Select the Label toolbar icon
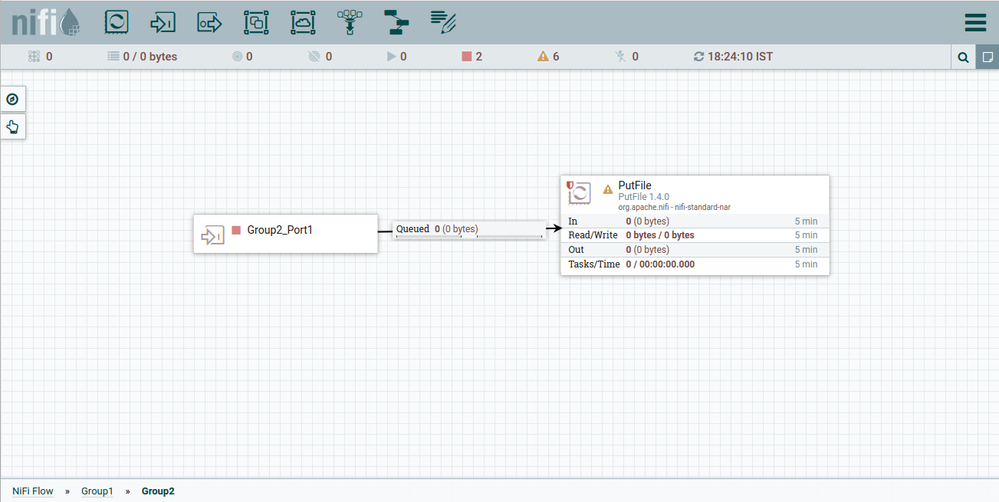999x502 pixels. 443,21
